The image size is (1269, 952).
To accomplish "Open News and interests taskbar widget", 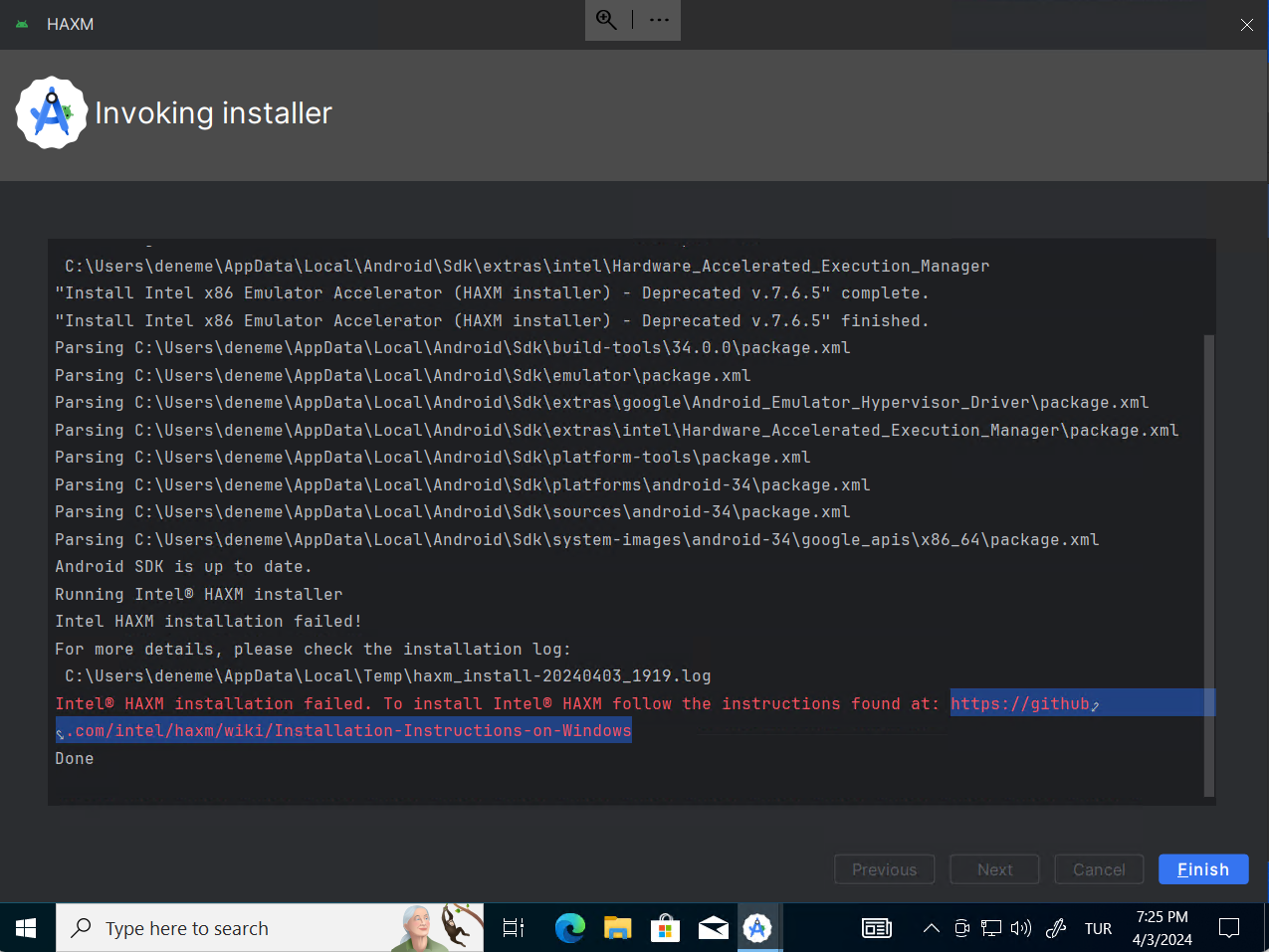I will [877, 928].
